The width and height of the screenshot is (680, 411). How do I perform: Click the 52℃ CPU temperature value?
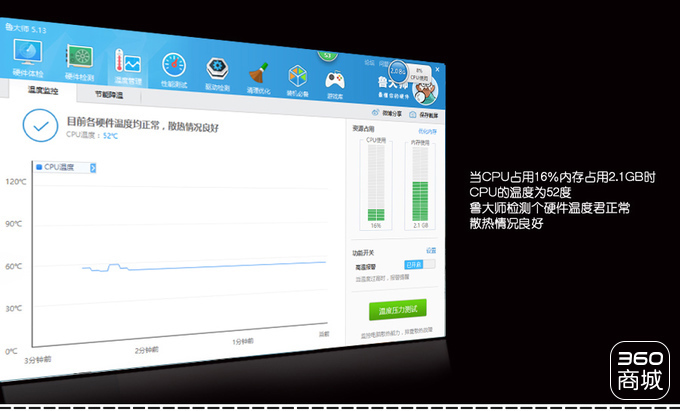tap(110, 136)
